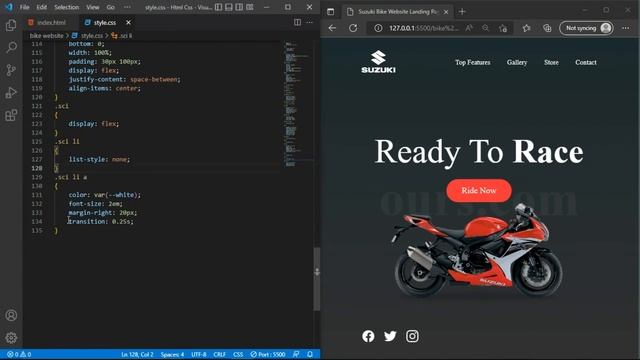
Task: Click the address bar URL 127.0.0.1
Action: click(423, 28)
